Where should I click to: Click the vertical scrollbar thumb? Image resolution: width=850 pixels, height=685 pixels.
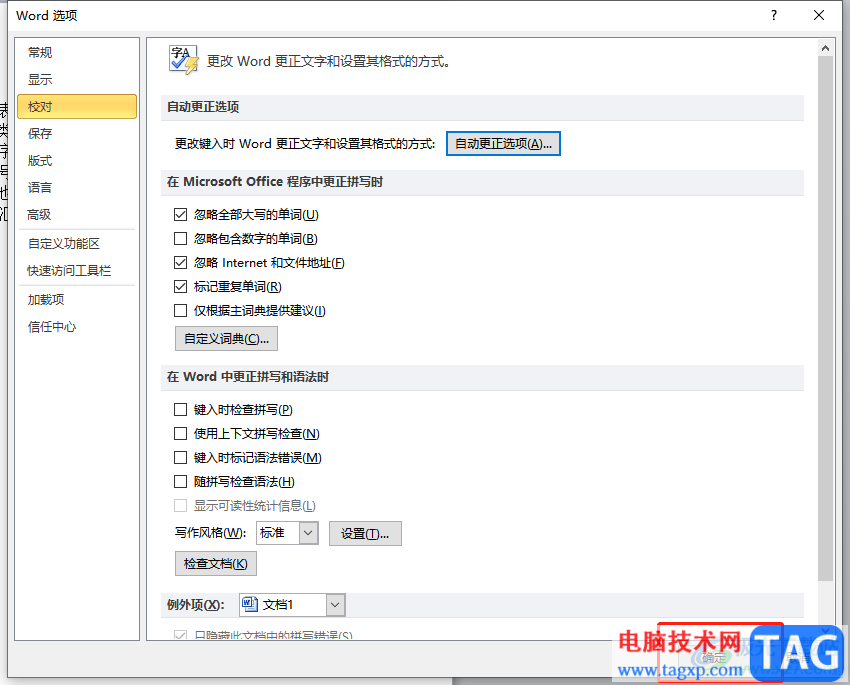pos(825,319)
